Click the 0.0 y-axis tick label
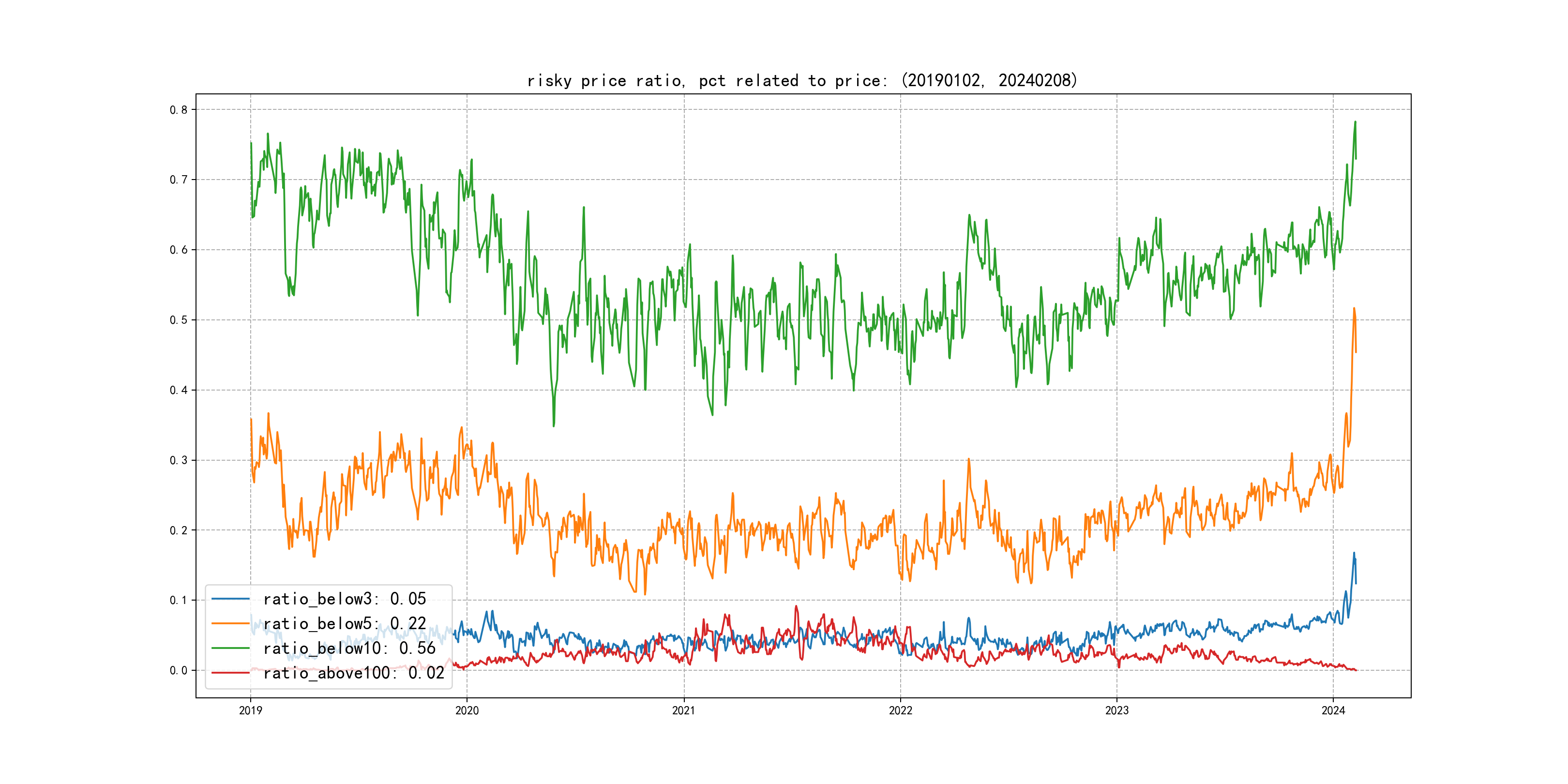The image size is (1568, 784). [179, 671]
